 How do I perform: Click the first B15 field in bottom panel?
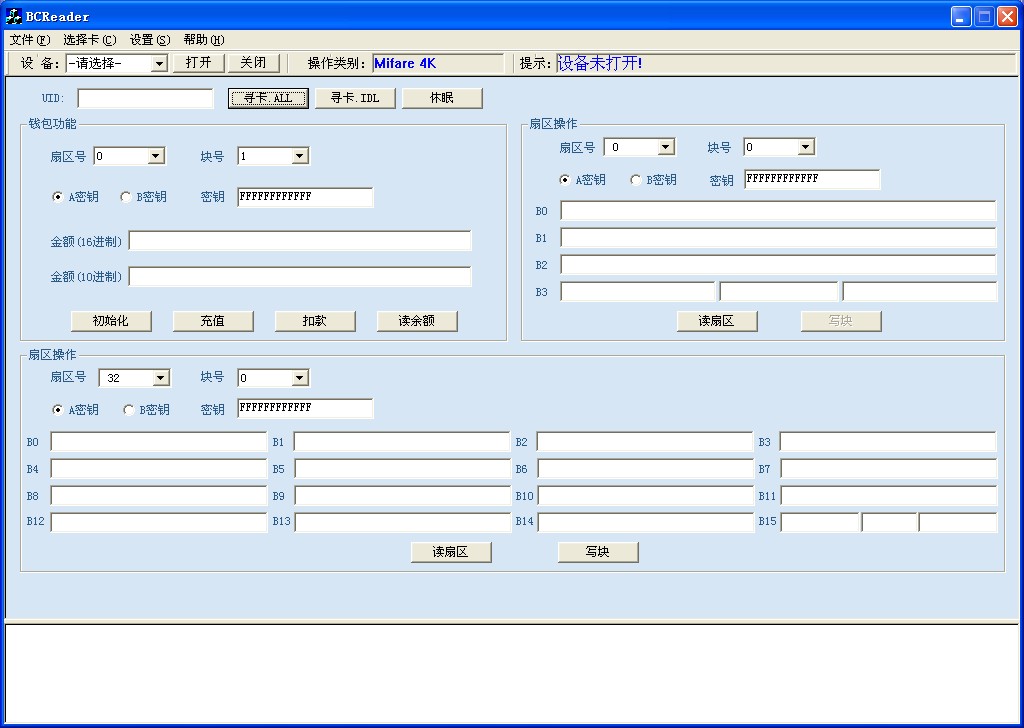tap(820, 522)
